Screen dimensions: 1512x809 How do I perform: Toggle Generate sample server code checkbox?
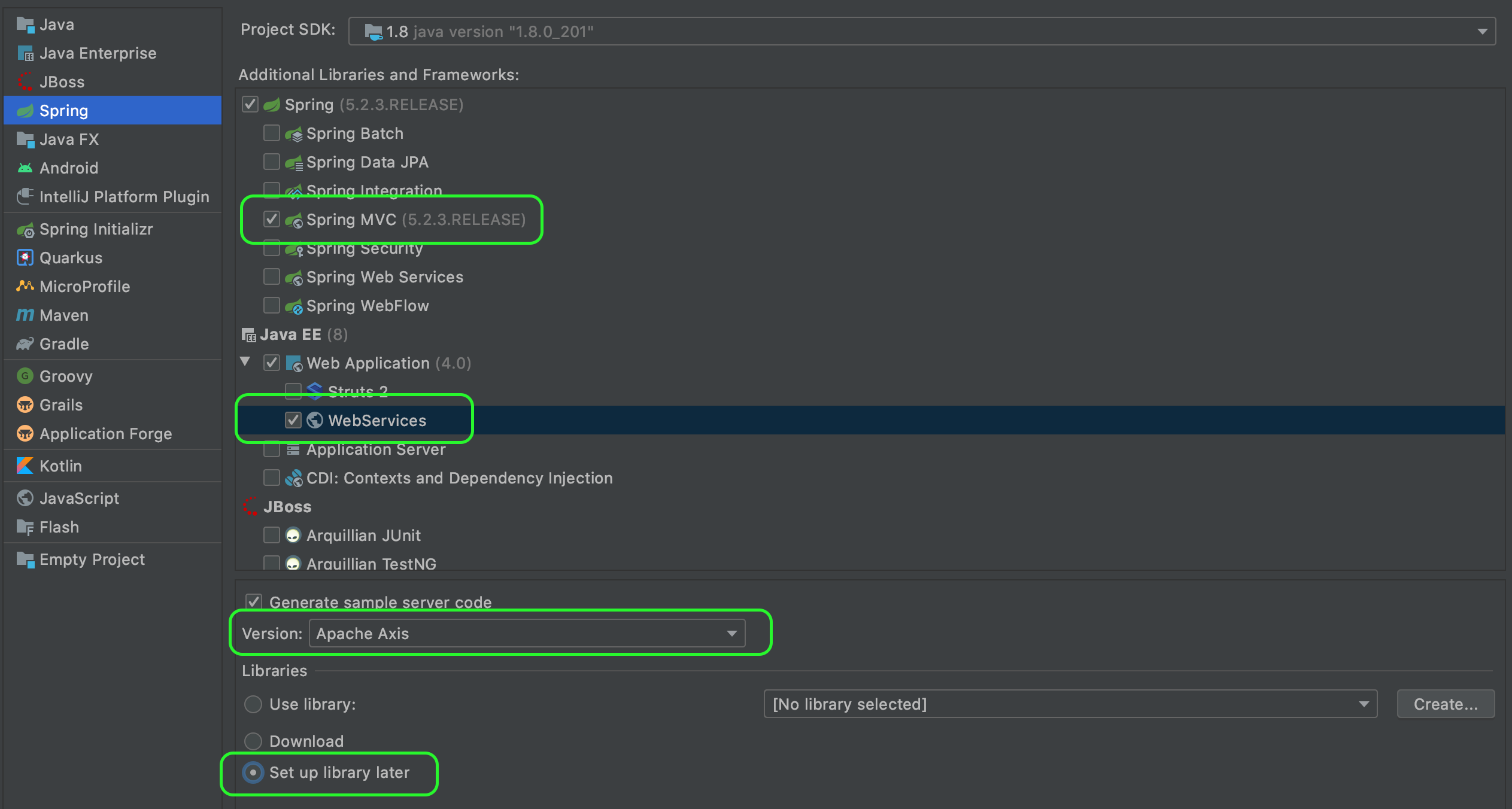[x=254, y=601]
